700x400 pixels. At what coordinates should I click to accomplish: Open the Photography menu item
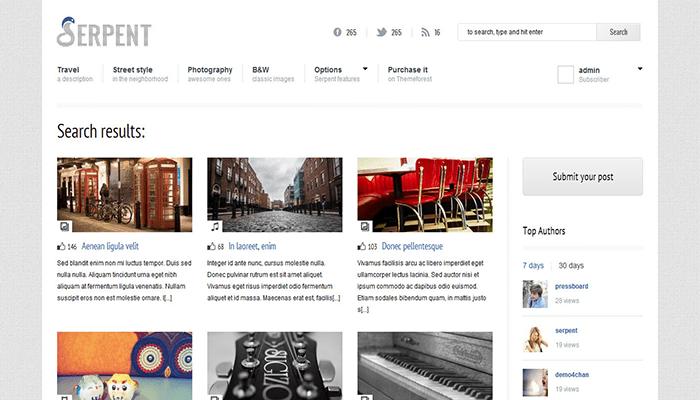pos(210,74)
